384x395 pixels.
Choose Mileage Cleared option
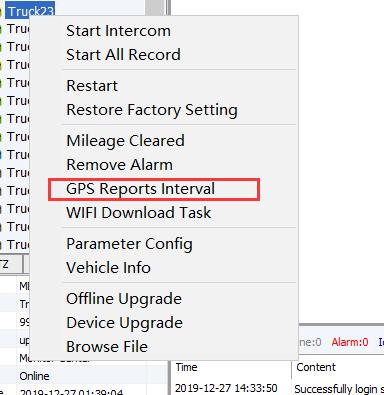click(125, 141)
